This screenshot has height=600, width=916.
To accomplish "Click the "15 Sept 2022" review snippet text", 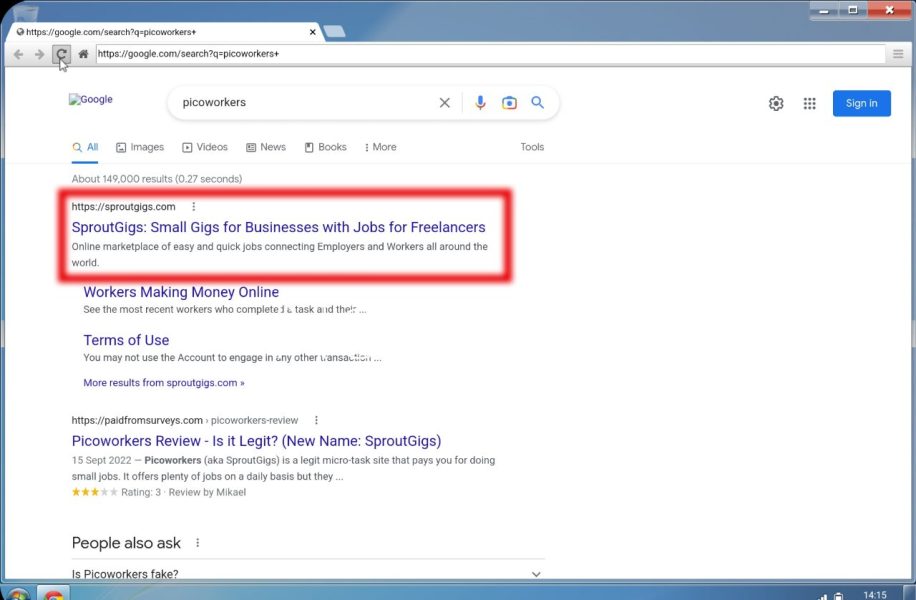I will (283, 469).
